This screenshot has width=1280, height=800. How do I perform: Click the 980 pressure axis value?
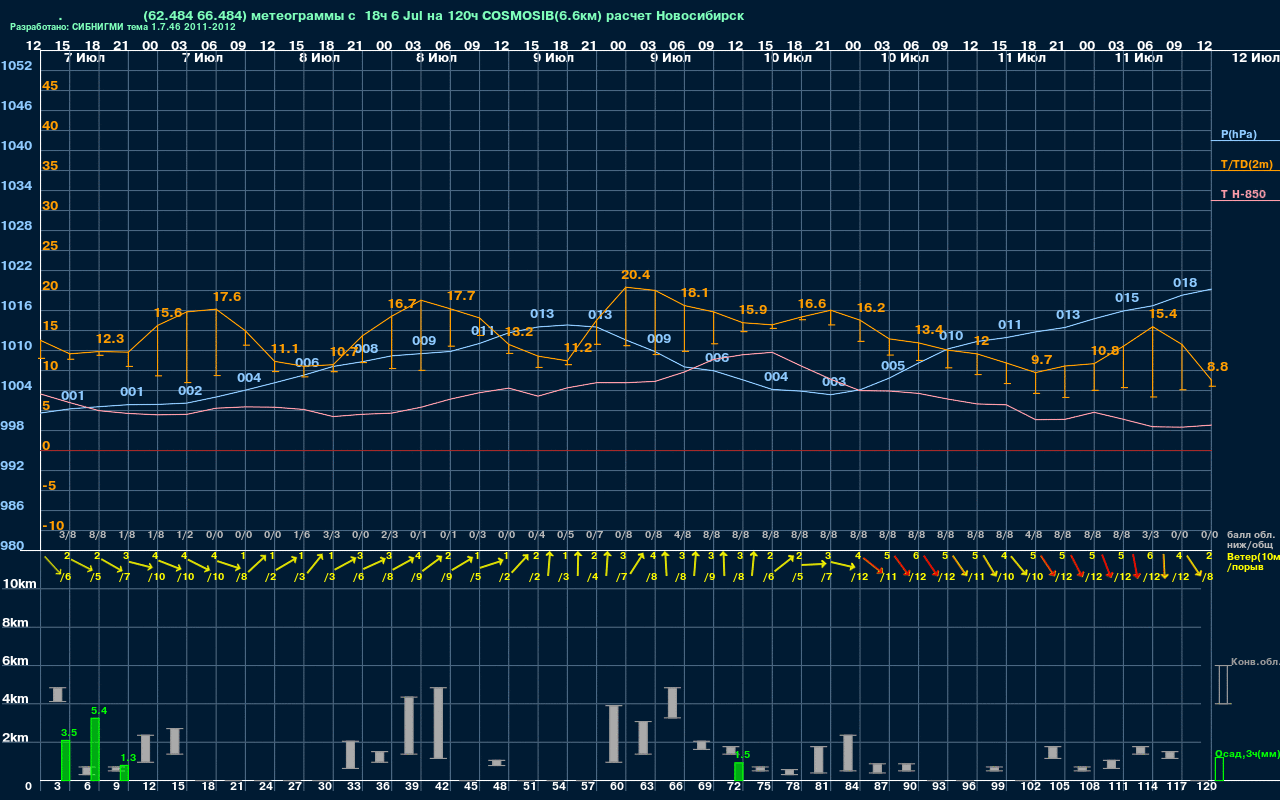12,546
